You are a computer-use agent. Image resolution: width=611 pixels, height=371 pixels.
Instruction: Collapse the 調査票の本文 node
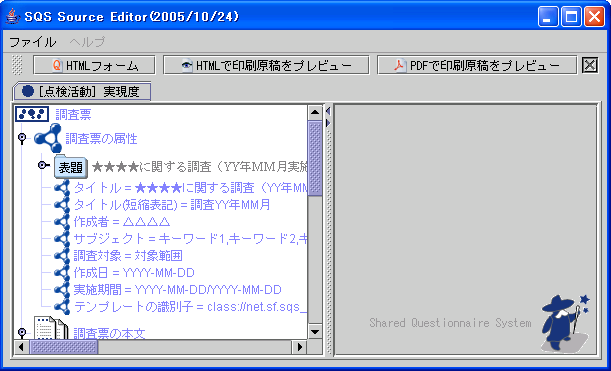click(22, 332)
